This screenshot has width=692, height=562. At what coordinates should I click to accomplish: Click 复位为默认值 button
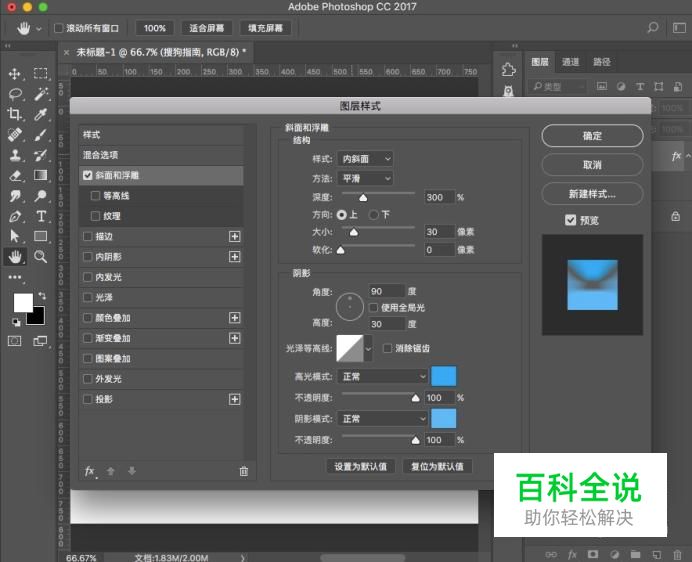[437, 467]
